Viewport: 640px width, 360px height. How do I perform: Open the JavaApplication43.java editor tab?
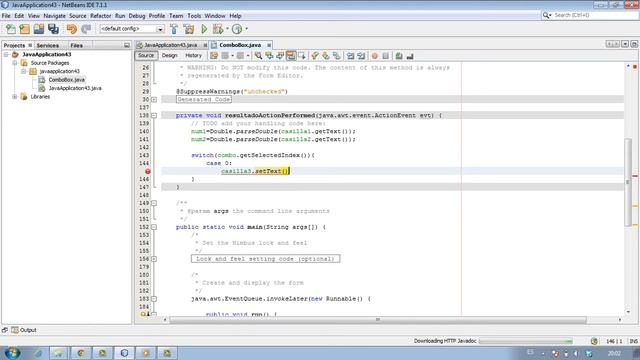[x=171, y=45]
